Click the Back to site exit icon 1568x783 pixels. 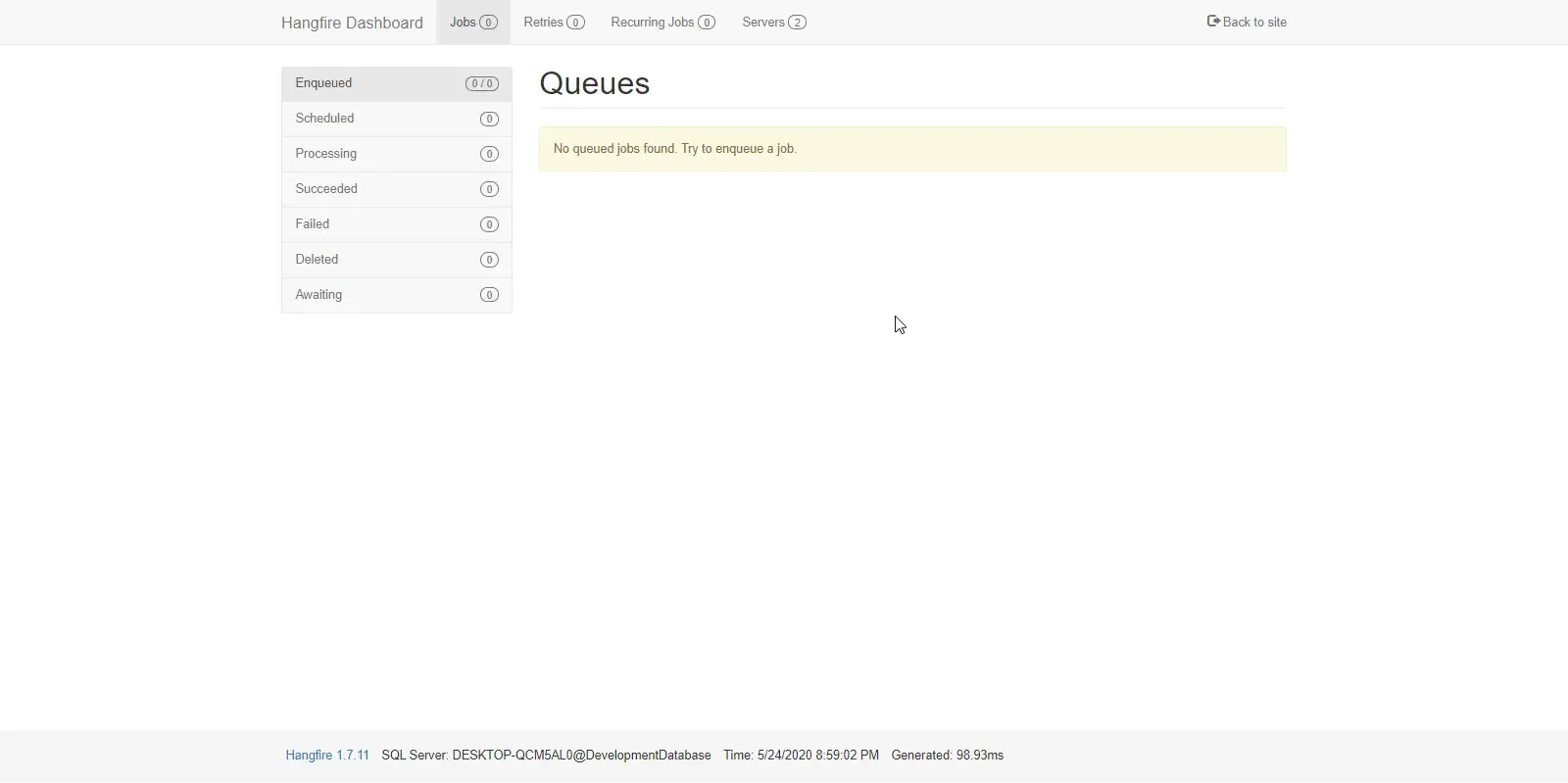[x=1213, y=21]
